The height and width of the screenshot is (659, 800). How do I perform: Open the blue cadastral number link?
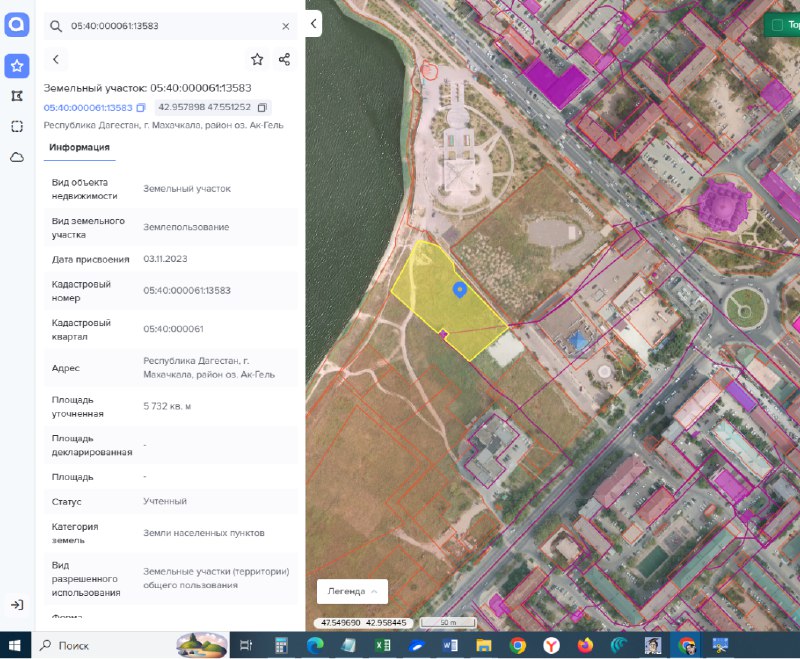88,108
